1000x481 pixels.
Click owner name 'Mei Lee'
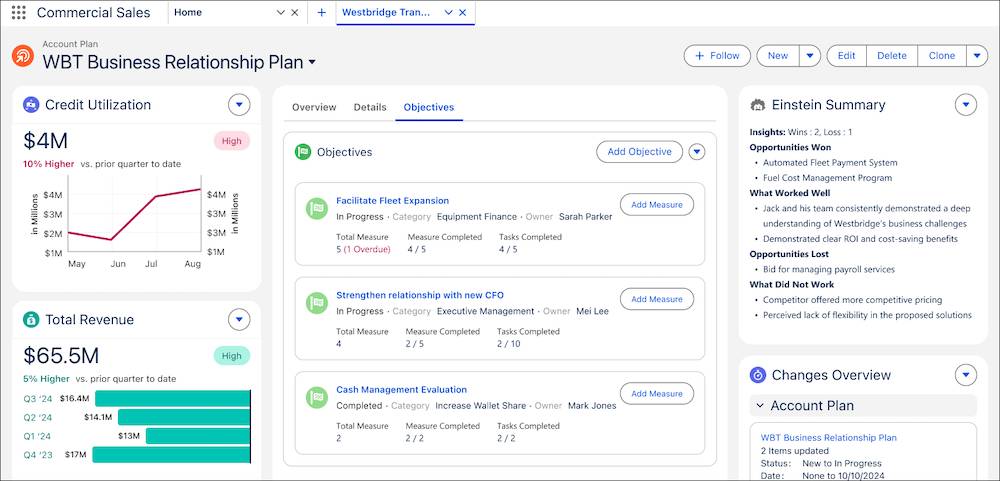click(x=592, y=311)
